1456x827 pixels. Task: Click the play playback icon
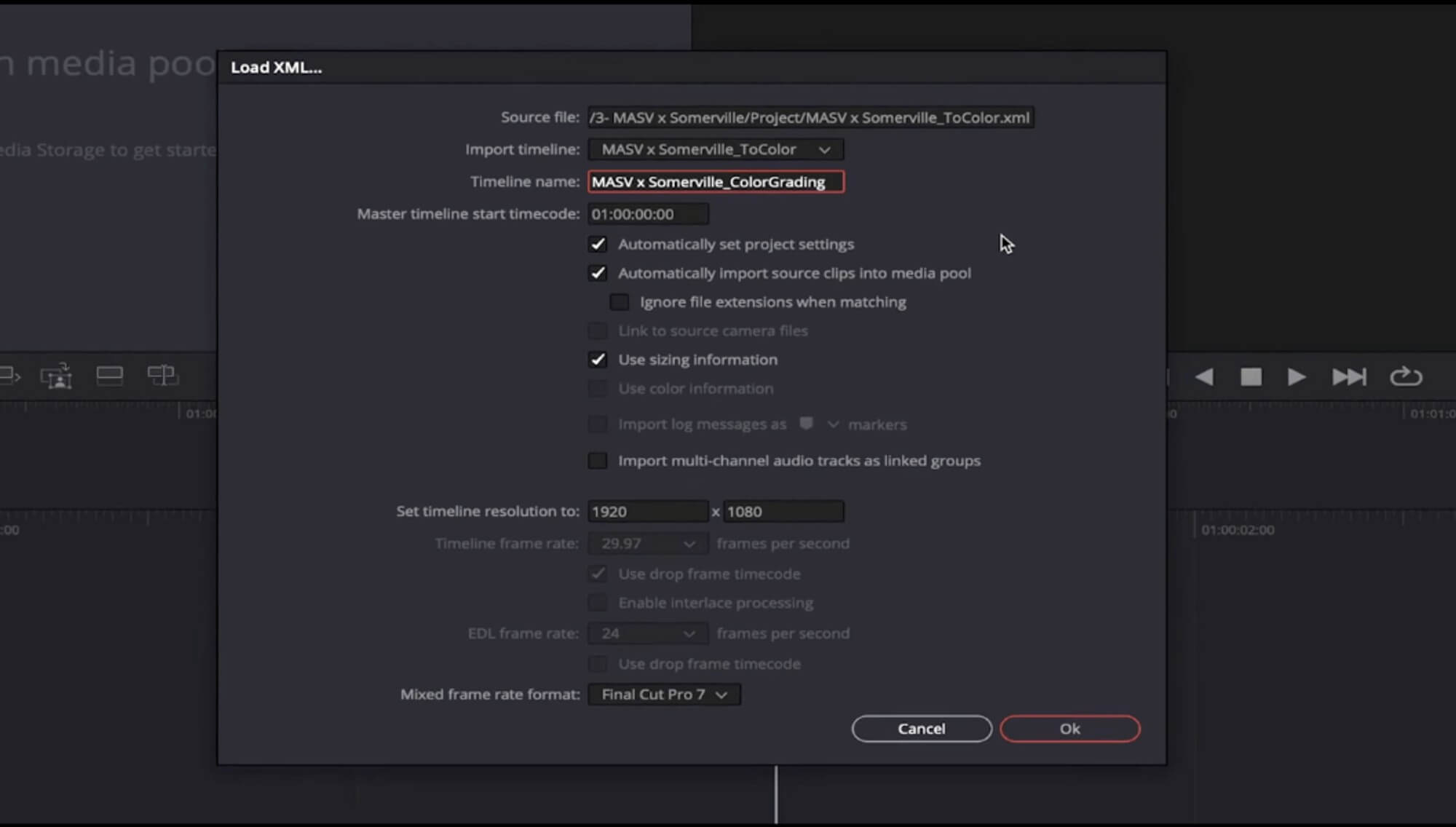tap(1297, 377)
